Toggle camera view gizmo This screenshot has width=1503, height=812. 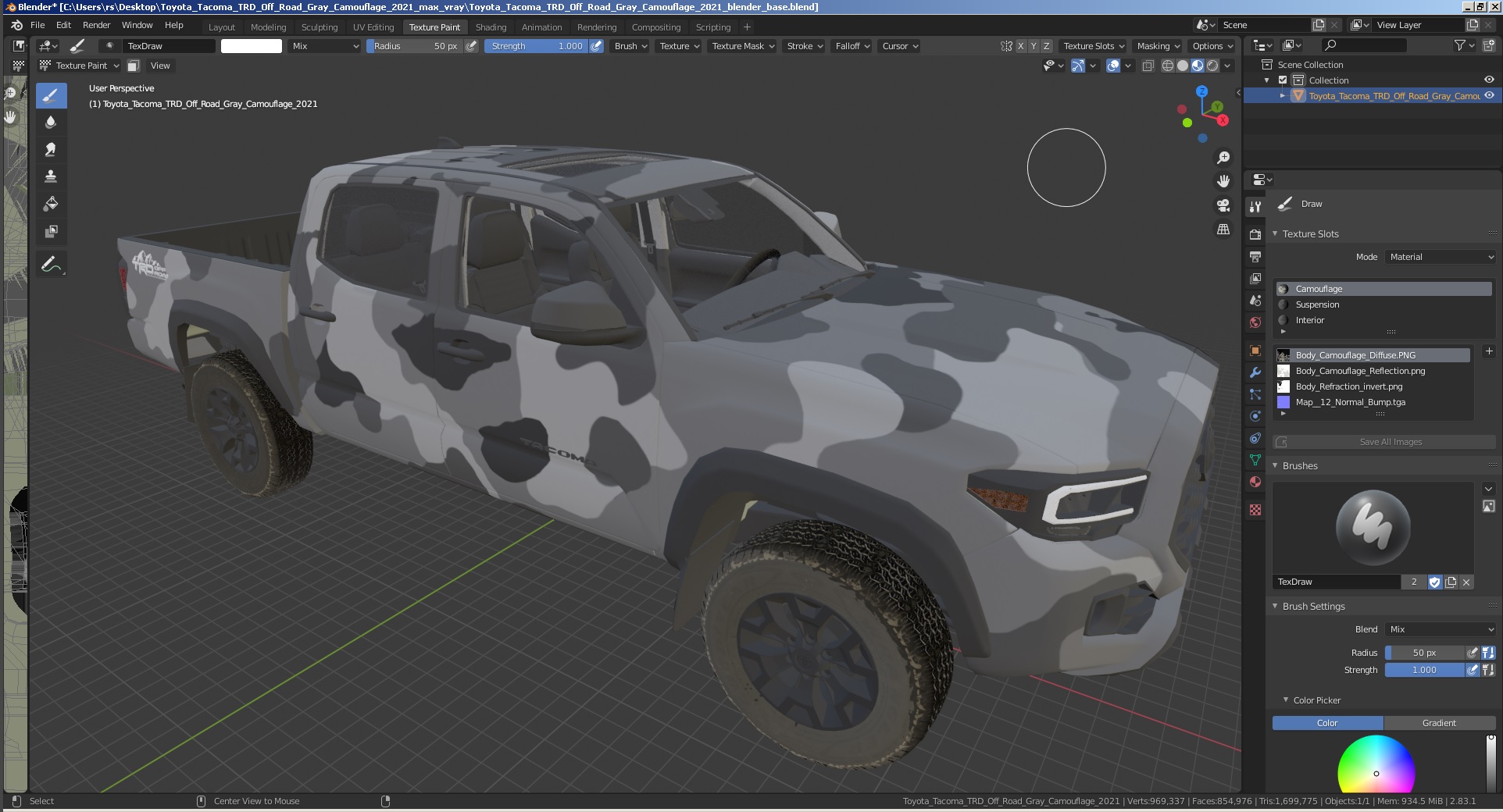[x=1223, y=205]
